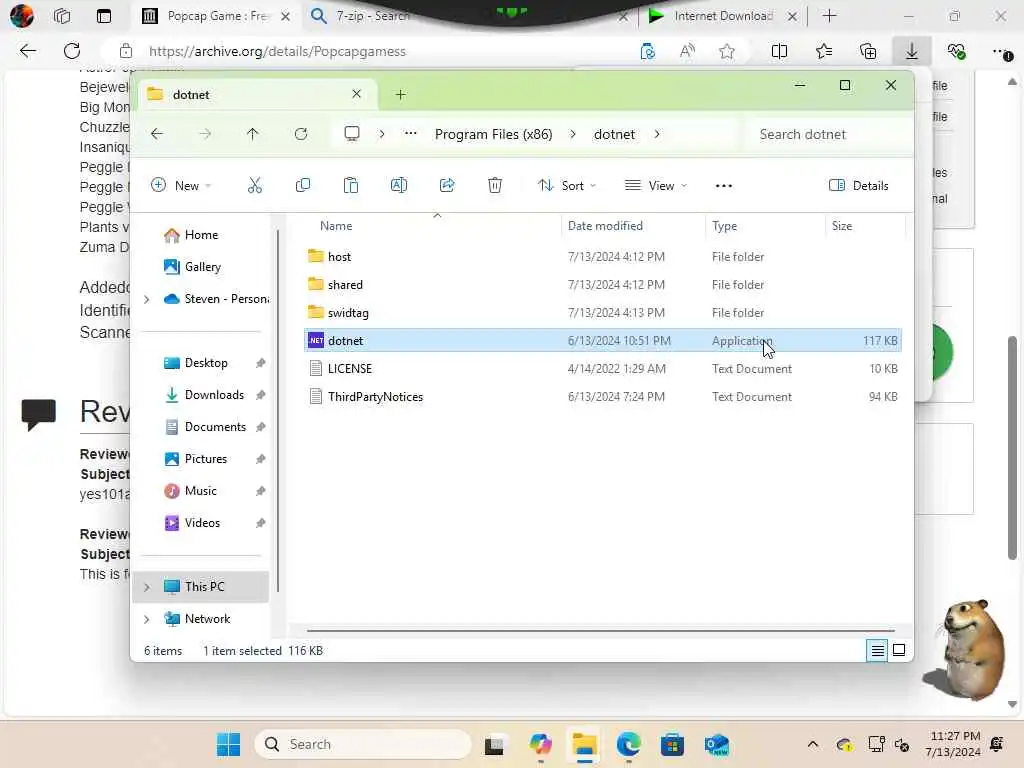Switch to details list view icon in status bar
1024x768 pixels.
click(877, 650)
